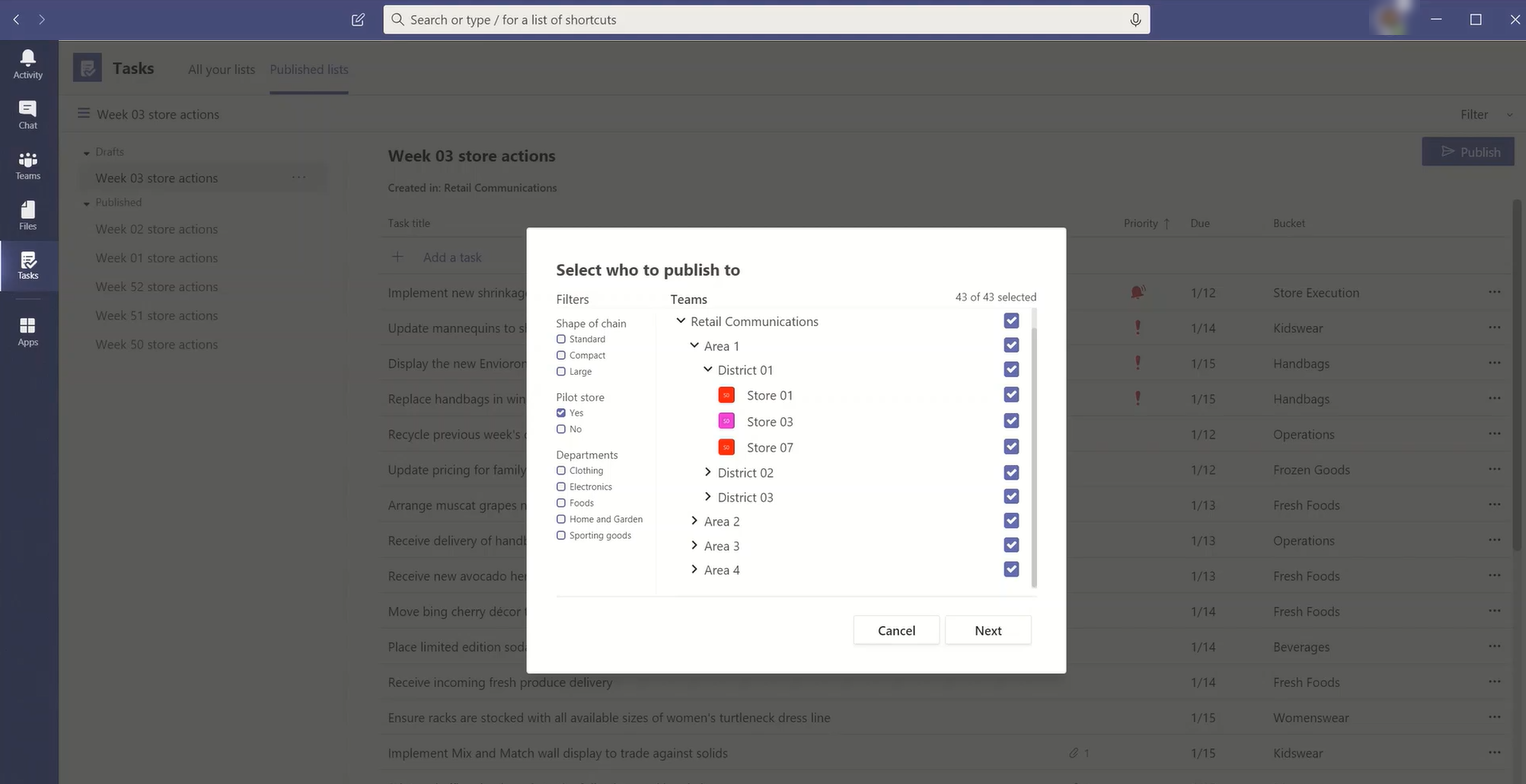Click the task list vertical scrollbar

[1518, 375]
